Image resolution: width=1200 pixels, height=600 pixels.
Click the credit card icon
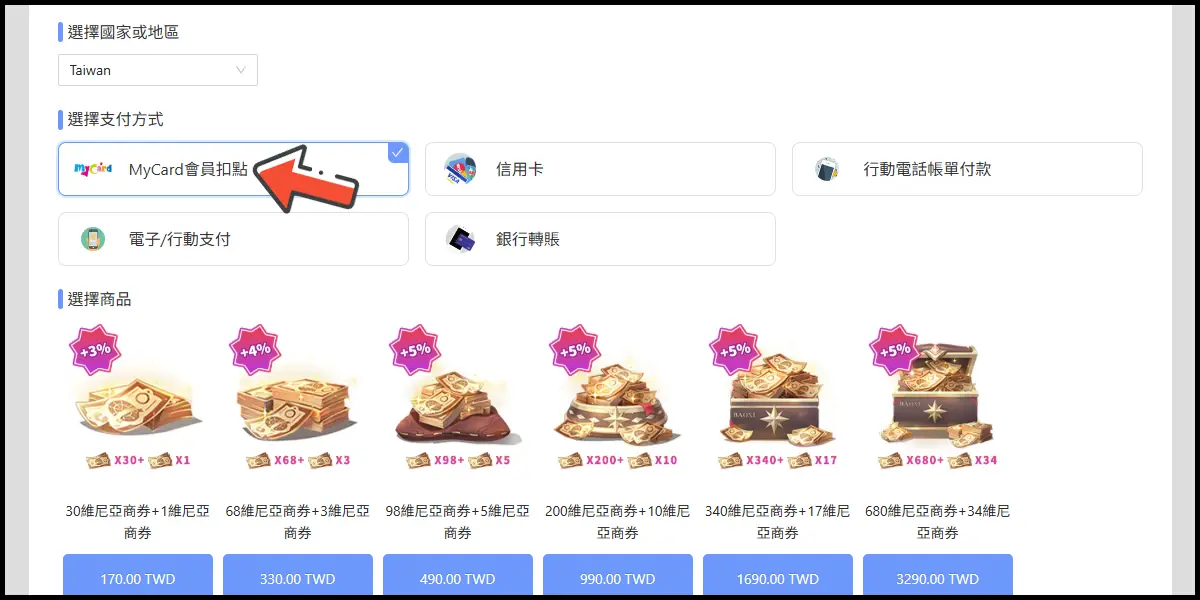click(x=460, y=169)
